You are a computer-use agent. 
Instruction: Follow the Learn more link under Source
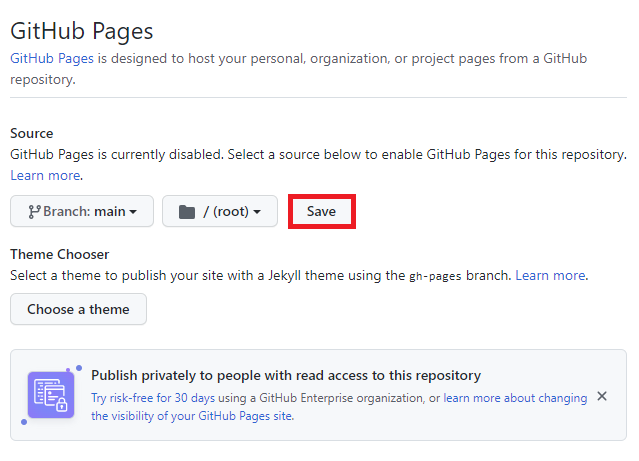(x=45, y=175)
